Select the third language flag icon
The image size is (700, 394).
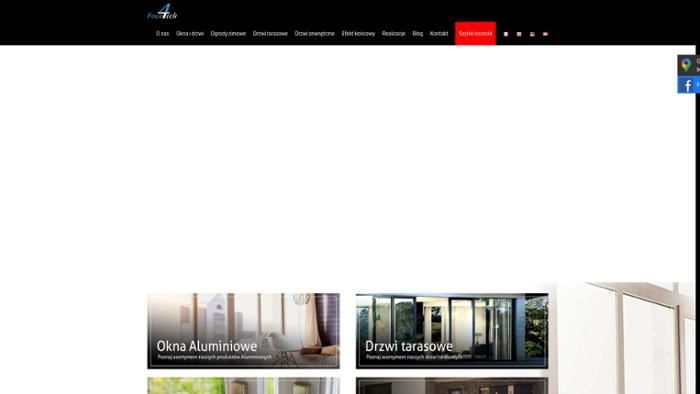[x=532, y=34]
